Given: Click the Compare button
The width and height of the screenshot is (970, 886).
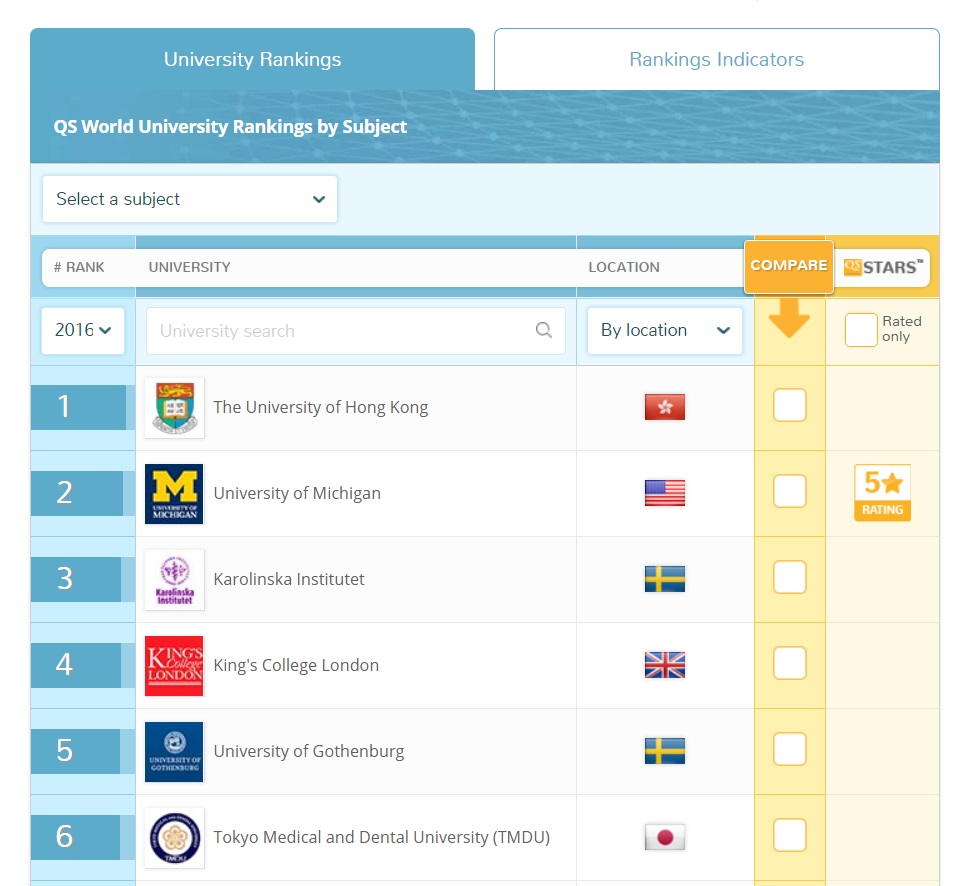Looking at the screenshot, I should pos(789,266).
